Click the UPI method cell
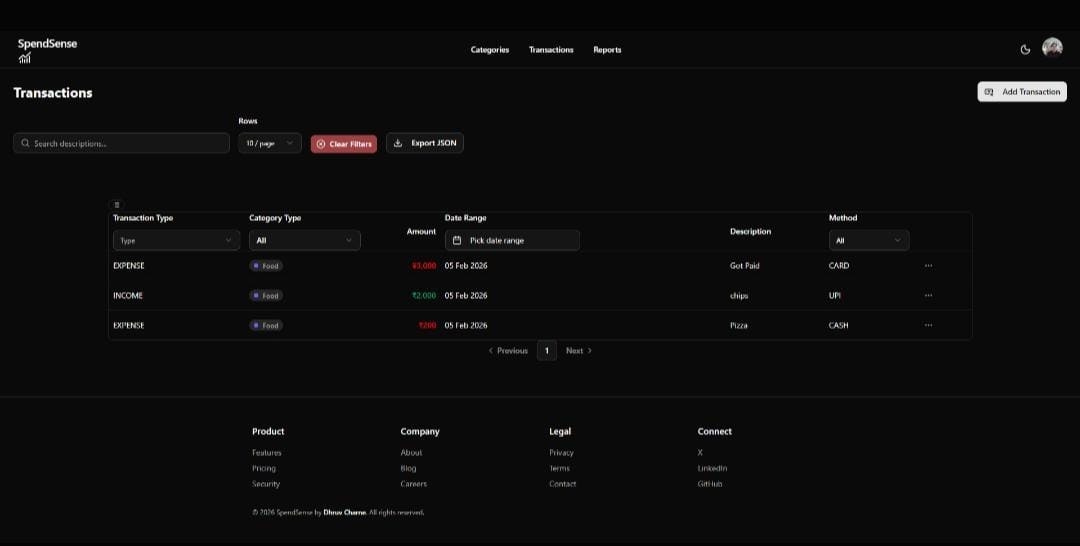Image resolution: width=1080 pixels, height=546 pixels. [835, 295]
